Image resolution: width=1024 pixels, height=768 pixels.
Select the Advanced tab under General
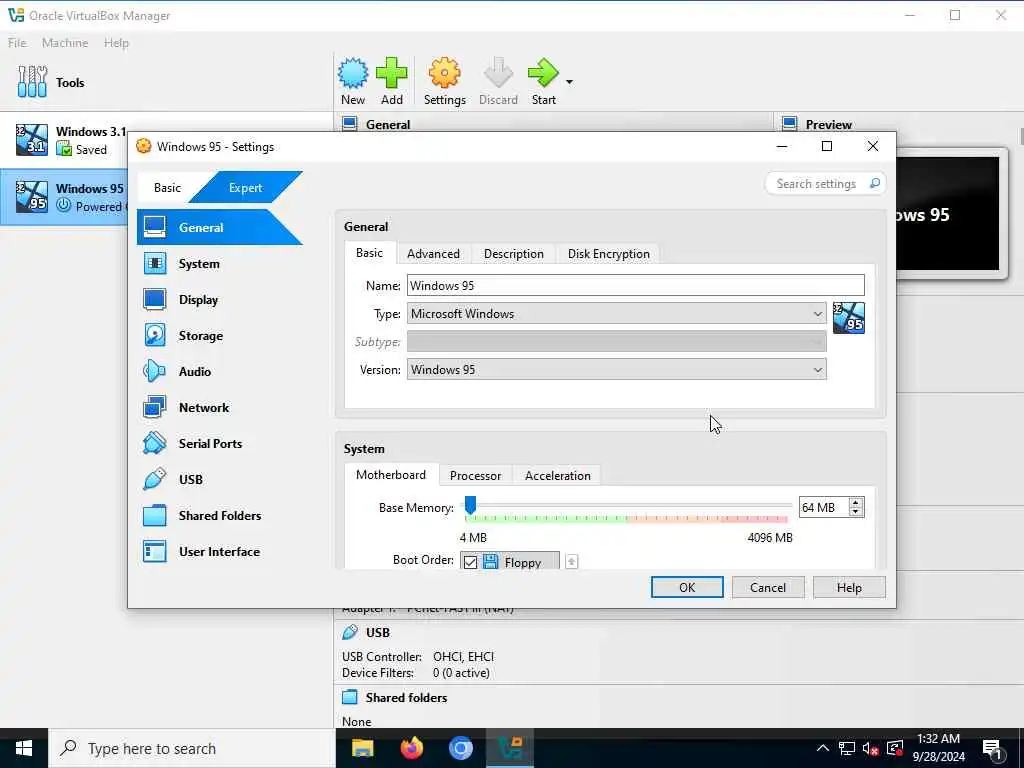434,253
